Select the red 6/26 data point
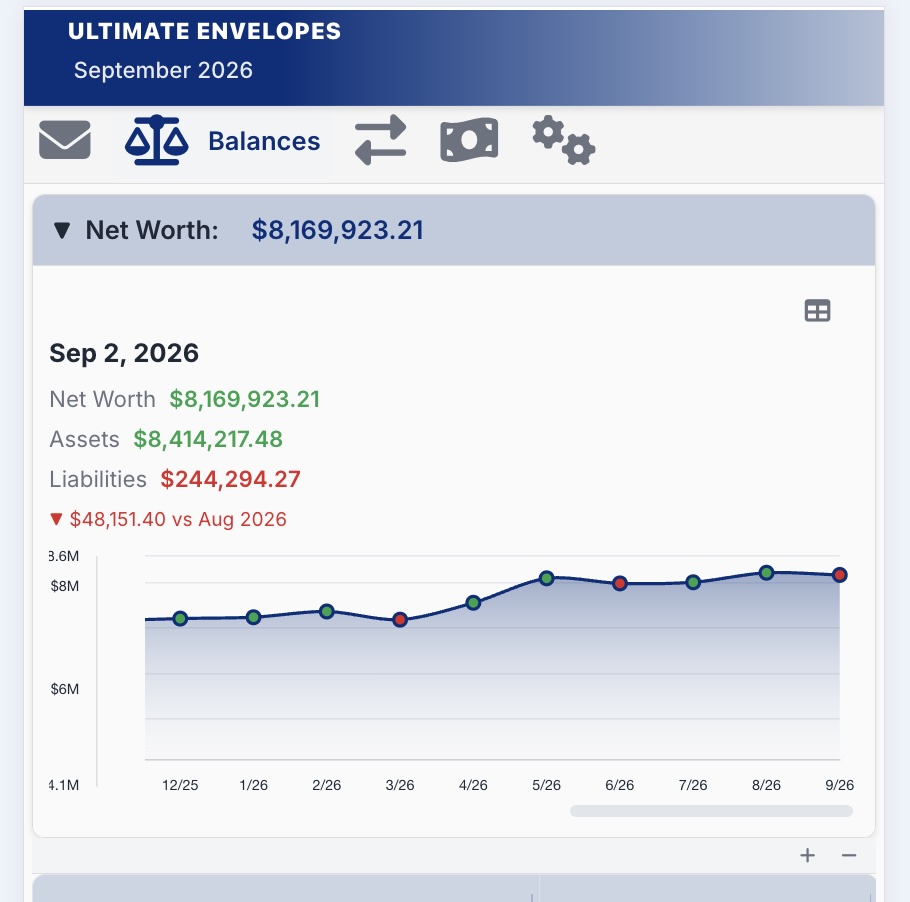910x902 pixels. click(x=620, y=583)
